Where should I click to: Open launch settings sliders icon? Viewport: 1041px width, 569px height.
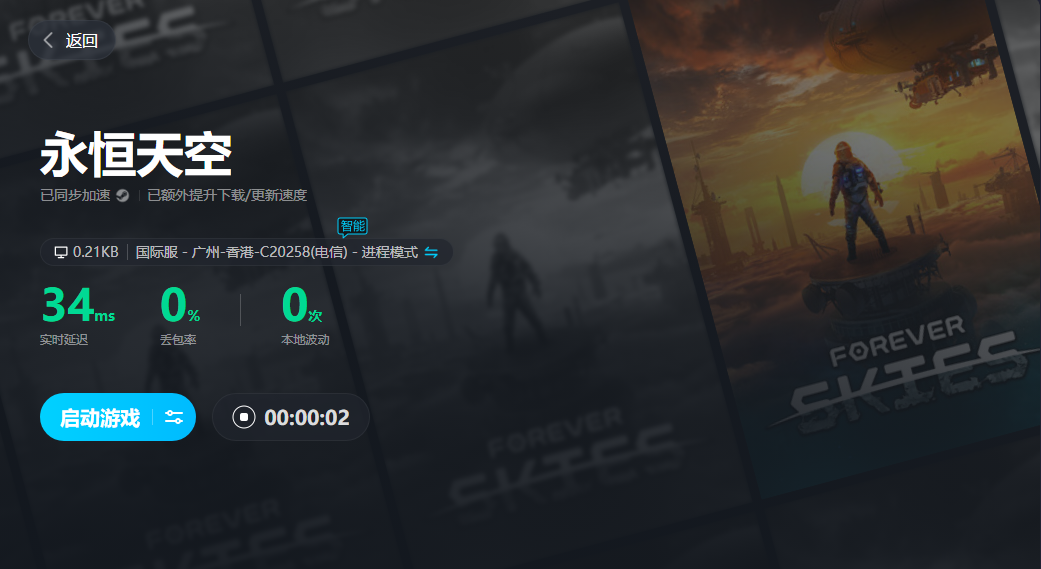coord(174,418)
